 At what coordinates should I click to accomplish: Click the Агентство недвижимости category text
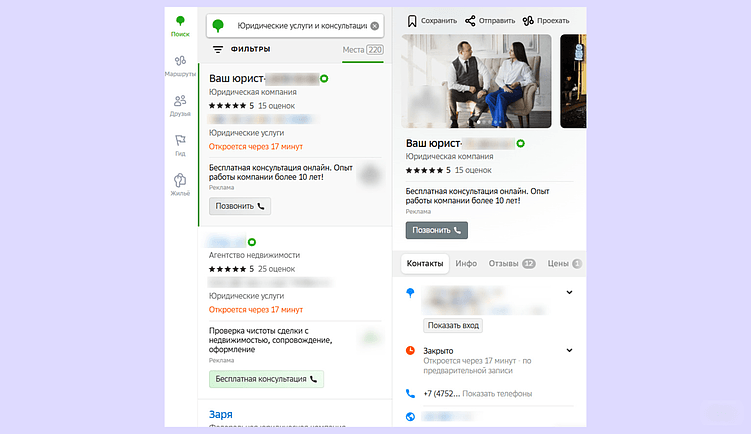coord(254,255)
